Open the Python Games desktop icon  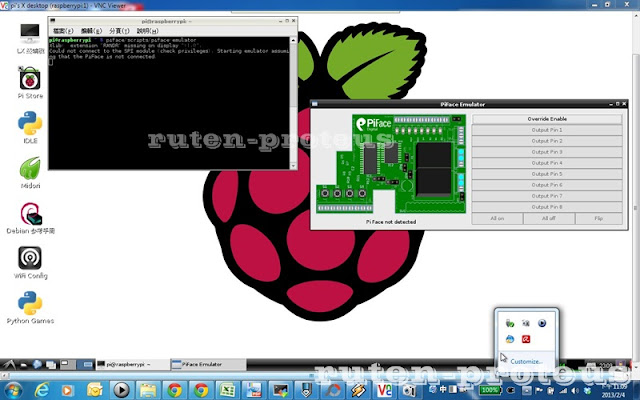(x=30, y=307)
